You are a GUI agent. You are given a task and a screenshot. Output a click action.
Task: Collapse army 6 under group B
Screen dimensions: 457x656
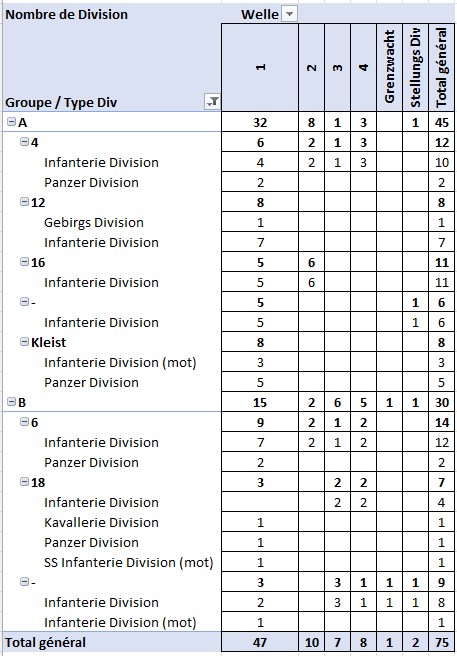[25, 422]
